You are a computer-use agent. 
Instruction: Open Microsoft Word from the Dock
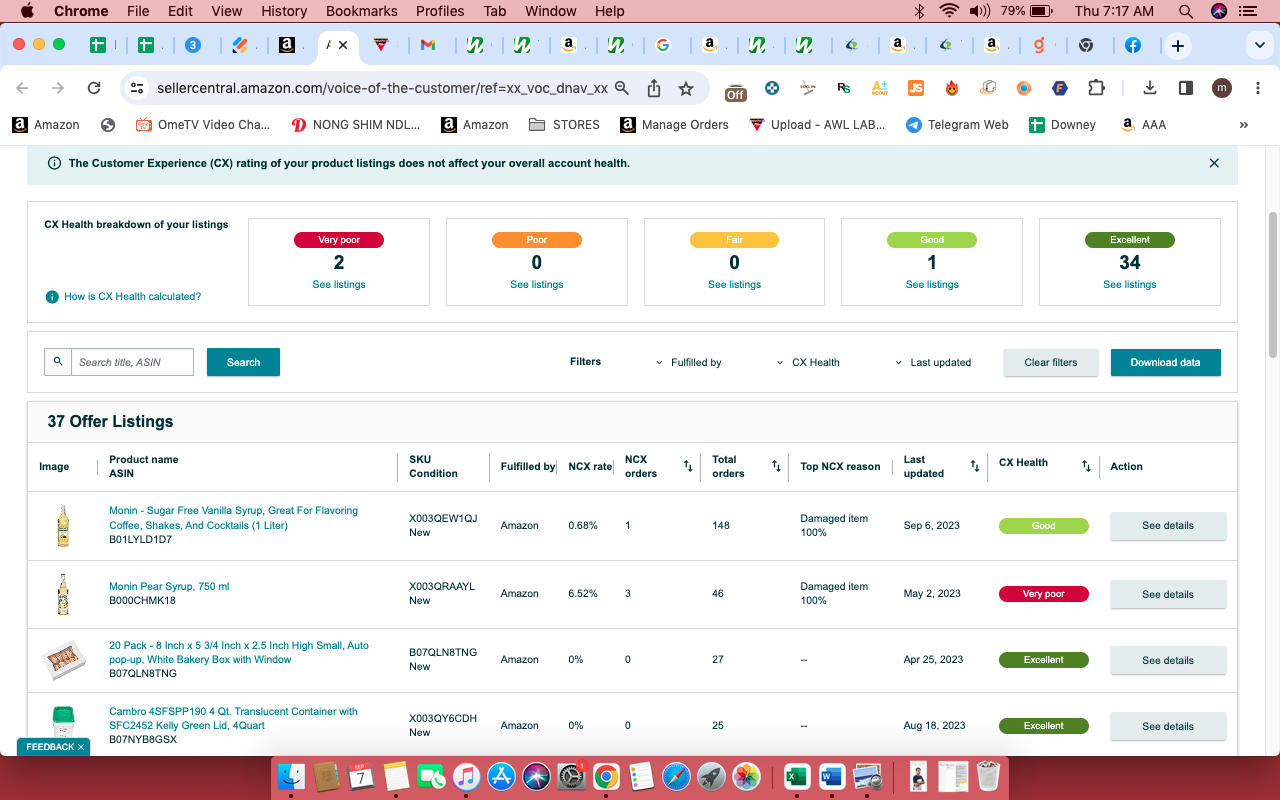pos(832,776)
